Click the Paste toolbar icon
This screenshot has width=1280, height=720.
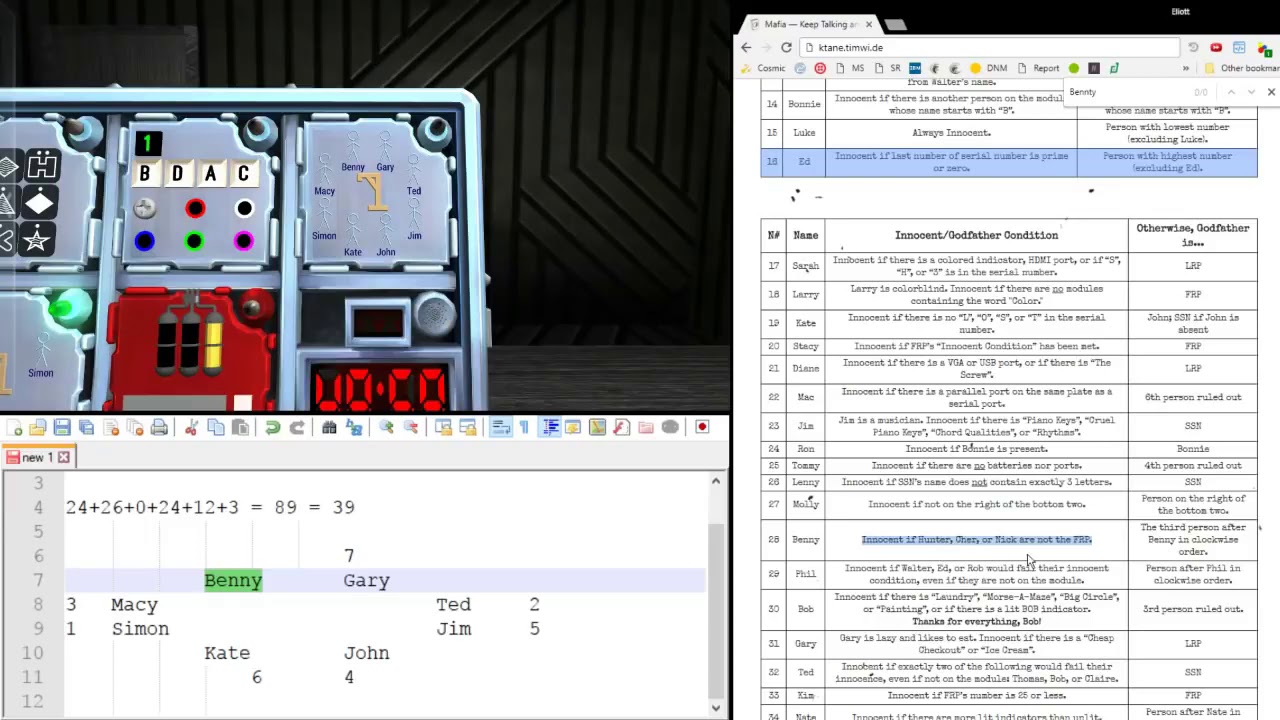(x=240, y=428)
